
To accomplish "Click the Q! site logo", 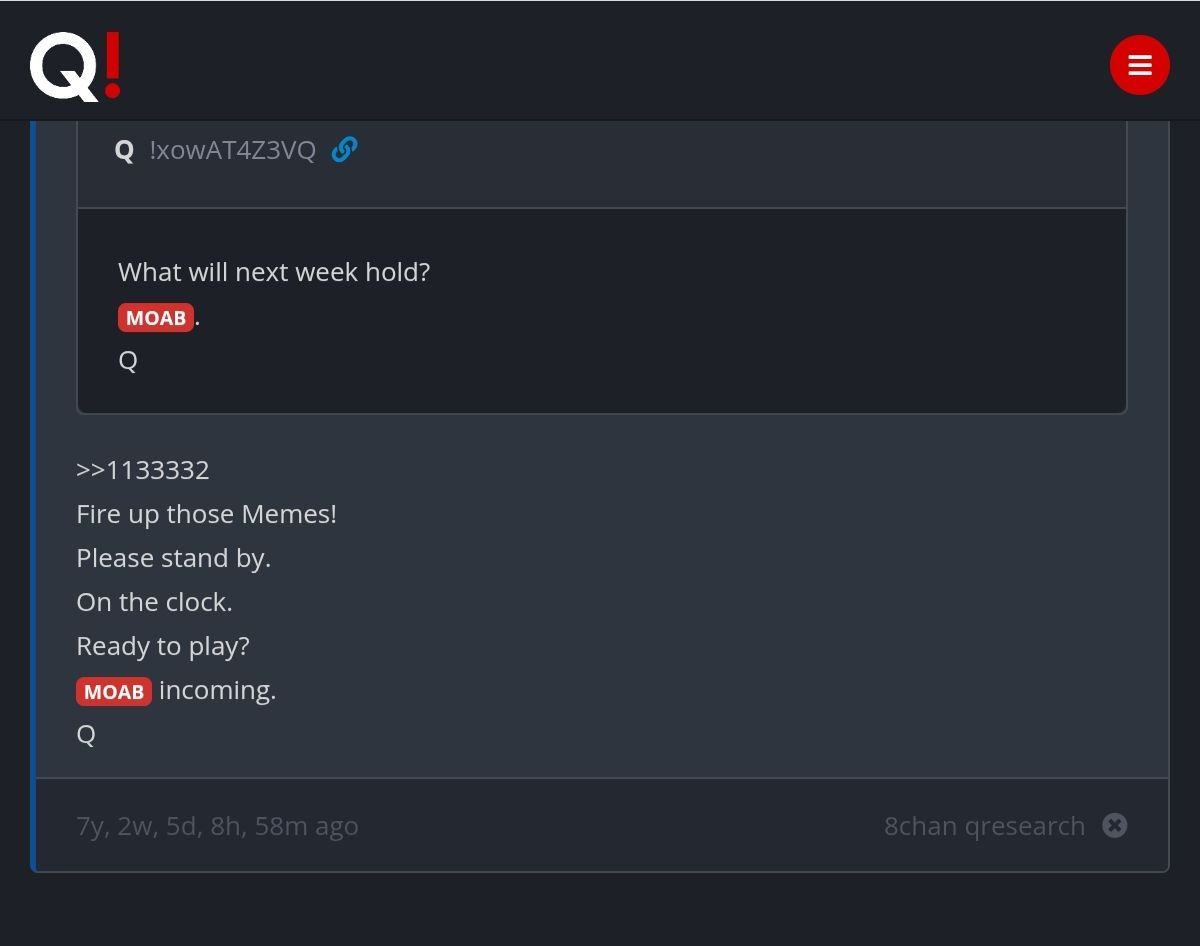I will 76,66.
